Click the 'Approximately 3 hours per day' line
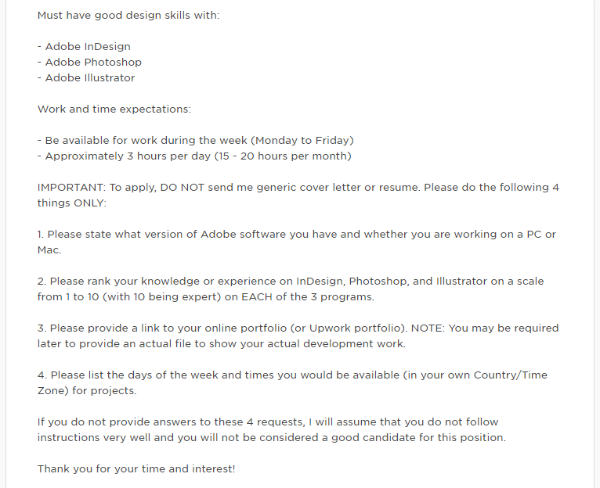The image size is (600, 488). pos(194,156)
